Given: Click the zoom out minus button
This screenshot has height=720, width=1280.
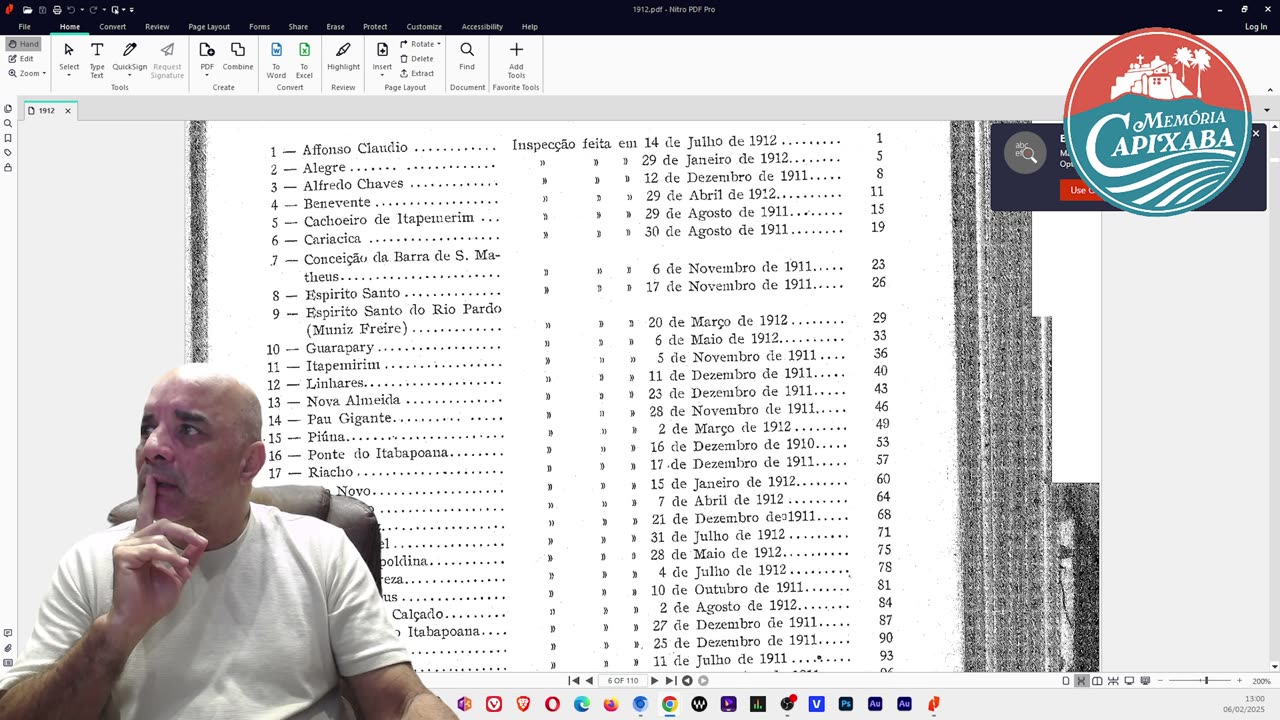Looking at the screenshot, I should (x=1161, y=681).
